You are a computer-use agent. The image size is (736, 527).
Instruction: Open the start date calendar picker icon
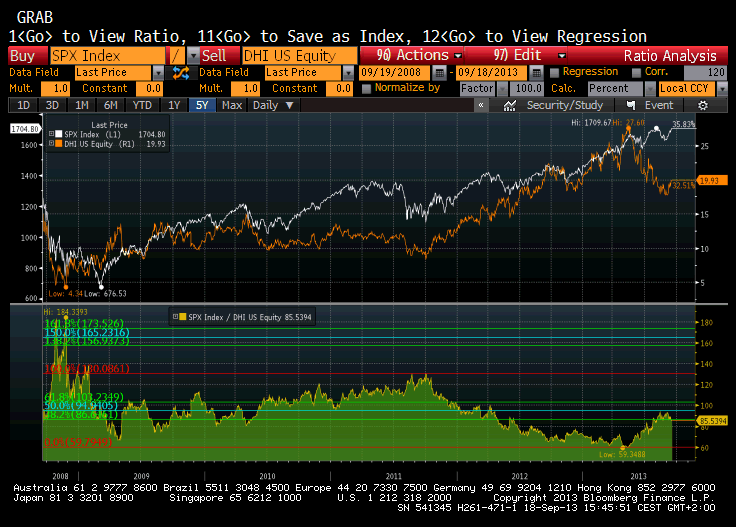click(439, 73)
